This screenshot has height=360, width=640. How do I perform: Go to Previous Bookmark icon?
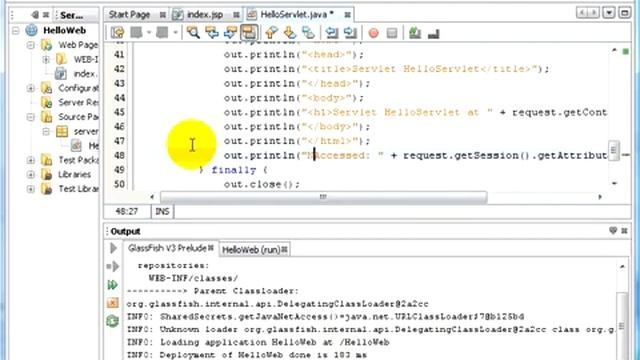pyautogui.click(x=271, y=33)
